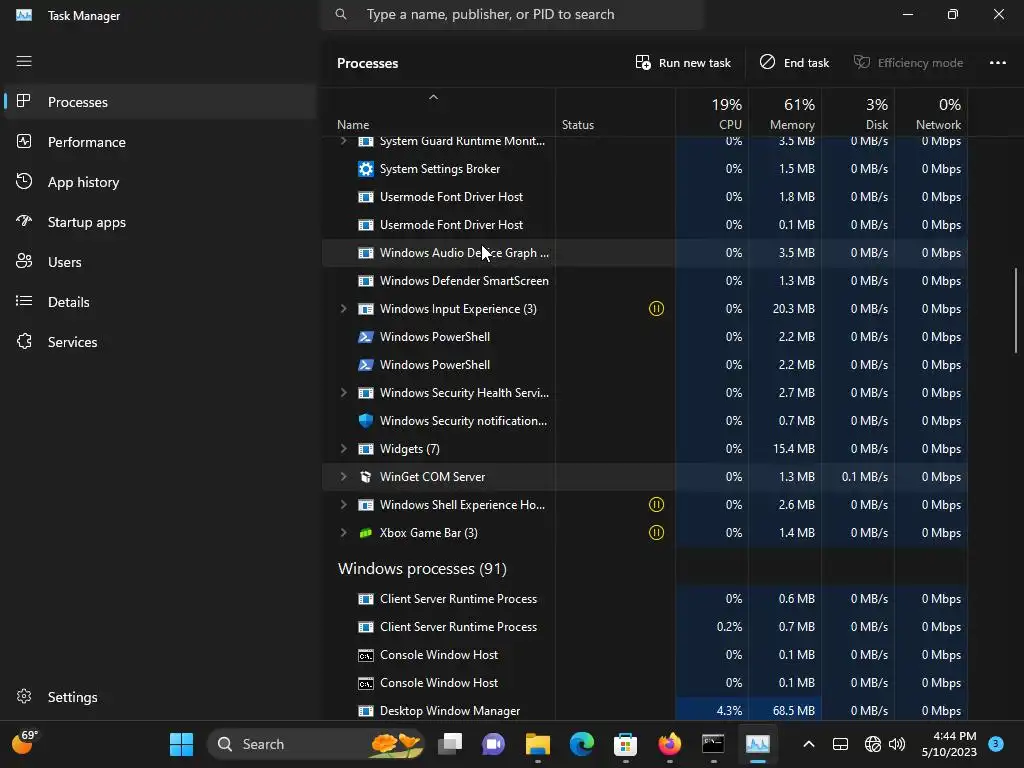Click the Desktop Window Manager icon

[366, 711]
